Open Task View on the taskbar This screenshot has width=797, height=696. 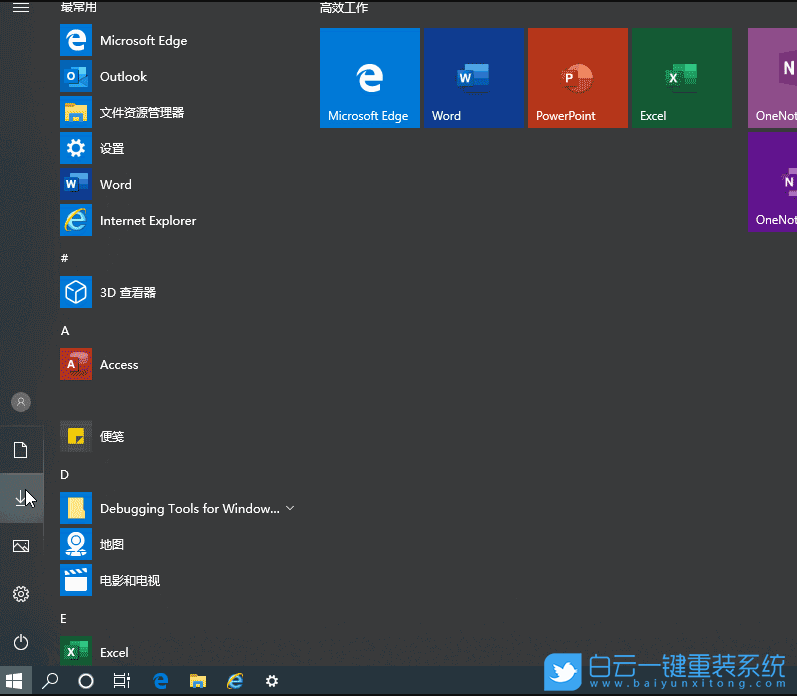click(x=121, y=681)
